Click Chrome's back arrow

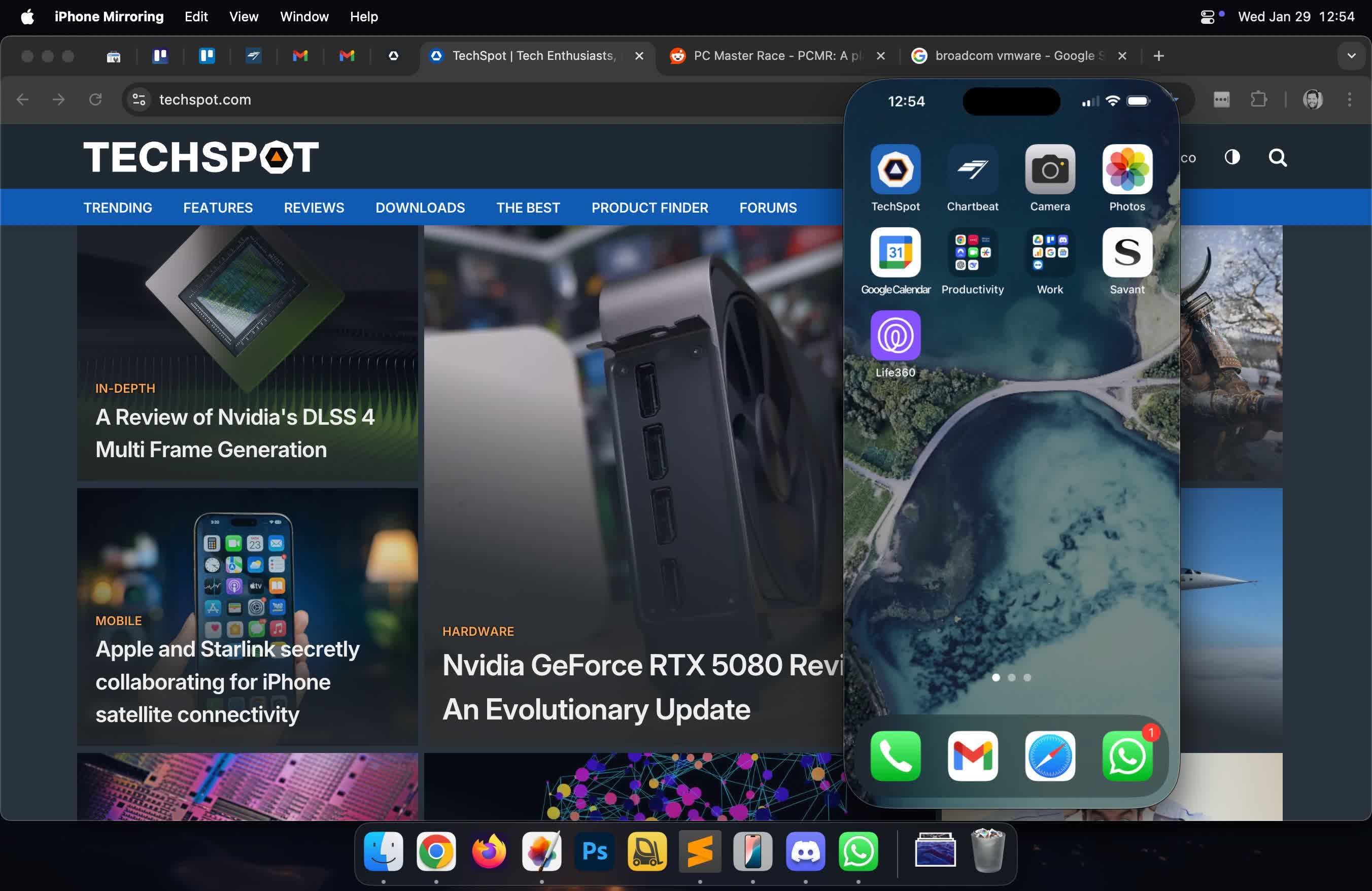point(22,99)
